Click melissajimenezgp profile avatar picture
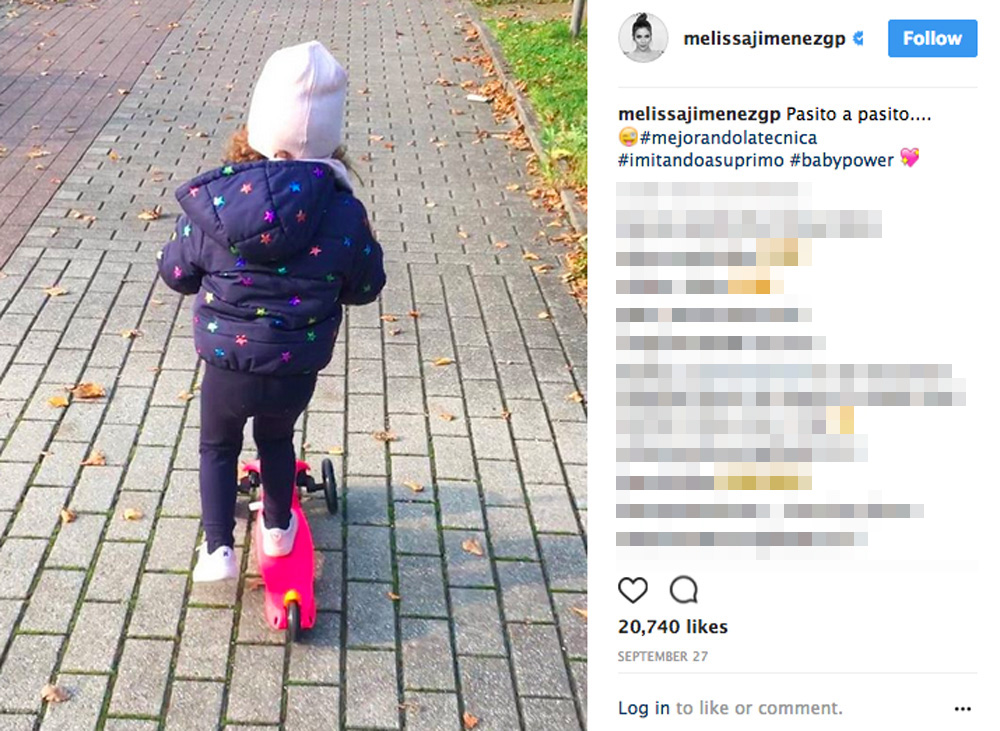Image resolution: width=1000 pixels, height=731 pixels. pyautogui.click(x=643, y=38)
